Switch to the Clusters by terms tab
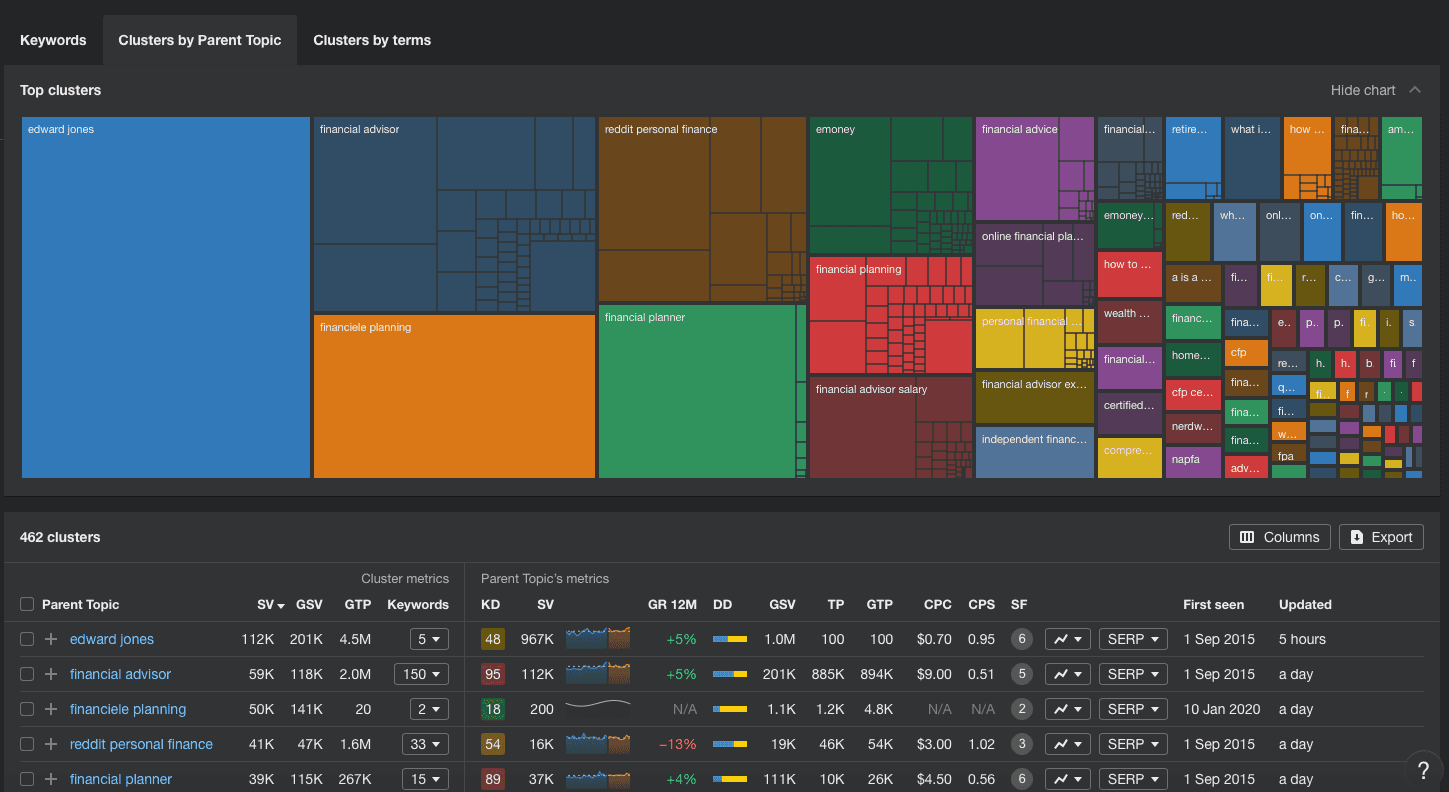 [372, 41]
